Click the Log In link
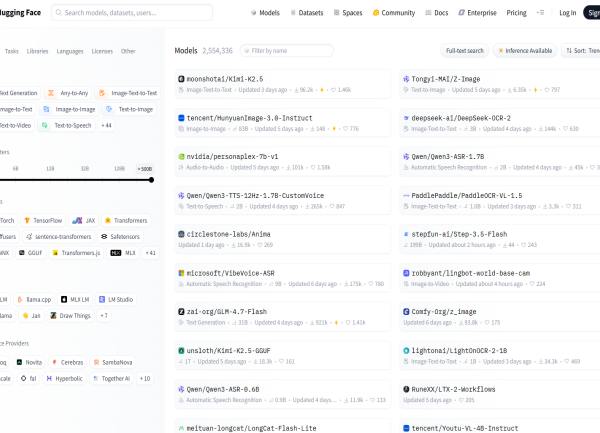Screen dimensions: 600x433 (567, 13)
